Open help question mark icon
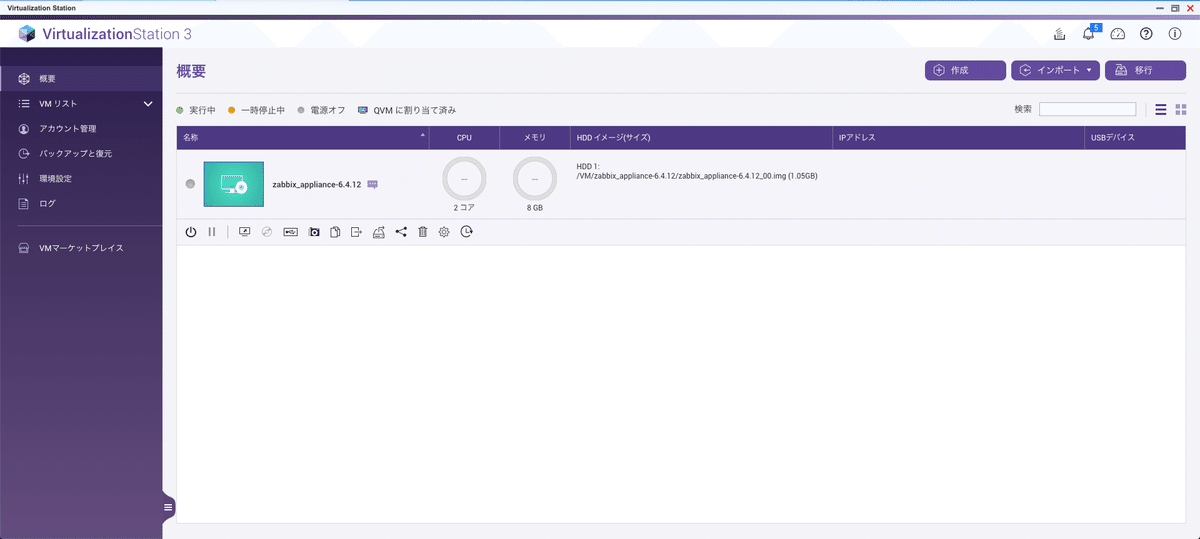 tap(1146, 34)
